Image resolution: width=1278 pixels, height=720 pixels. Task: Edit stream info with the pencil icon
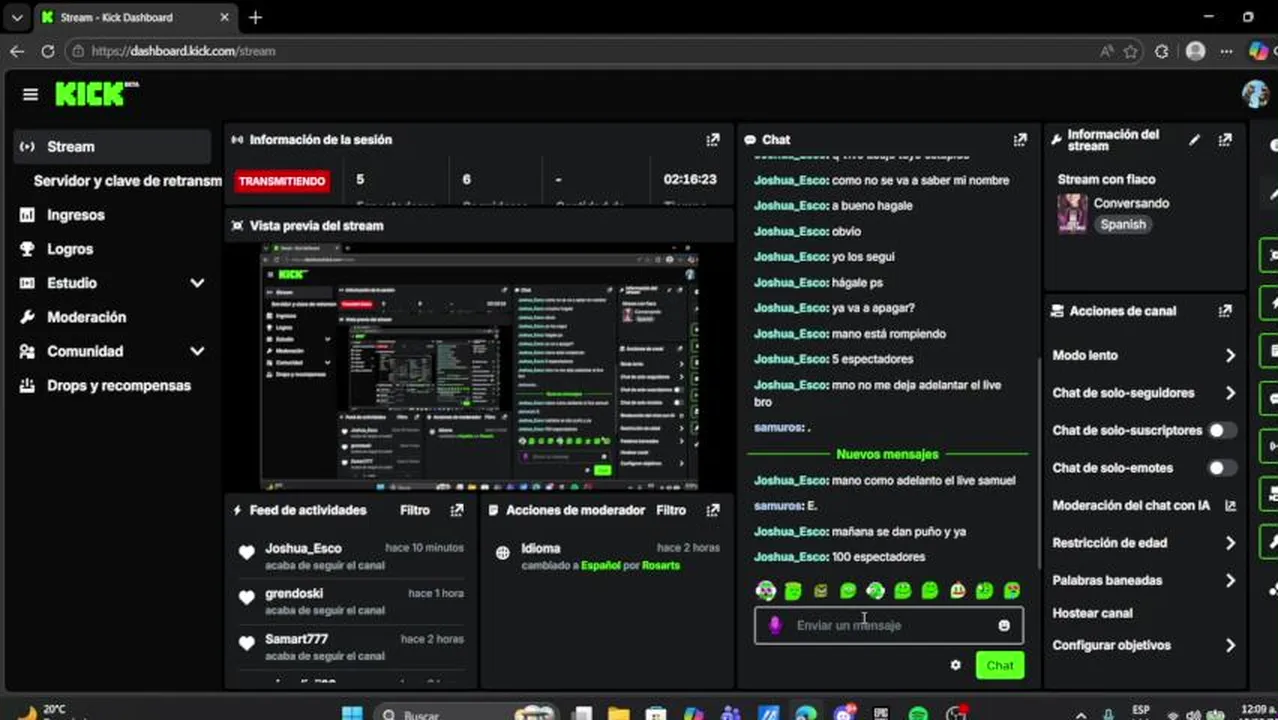click(1194, 140)
